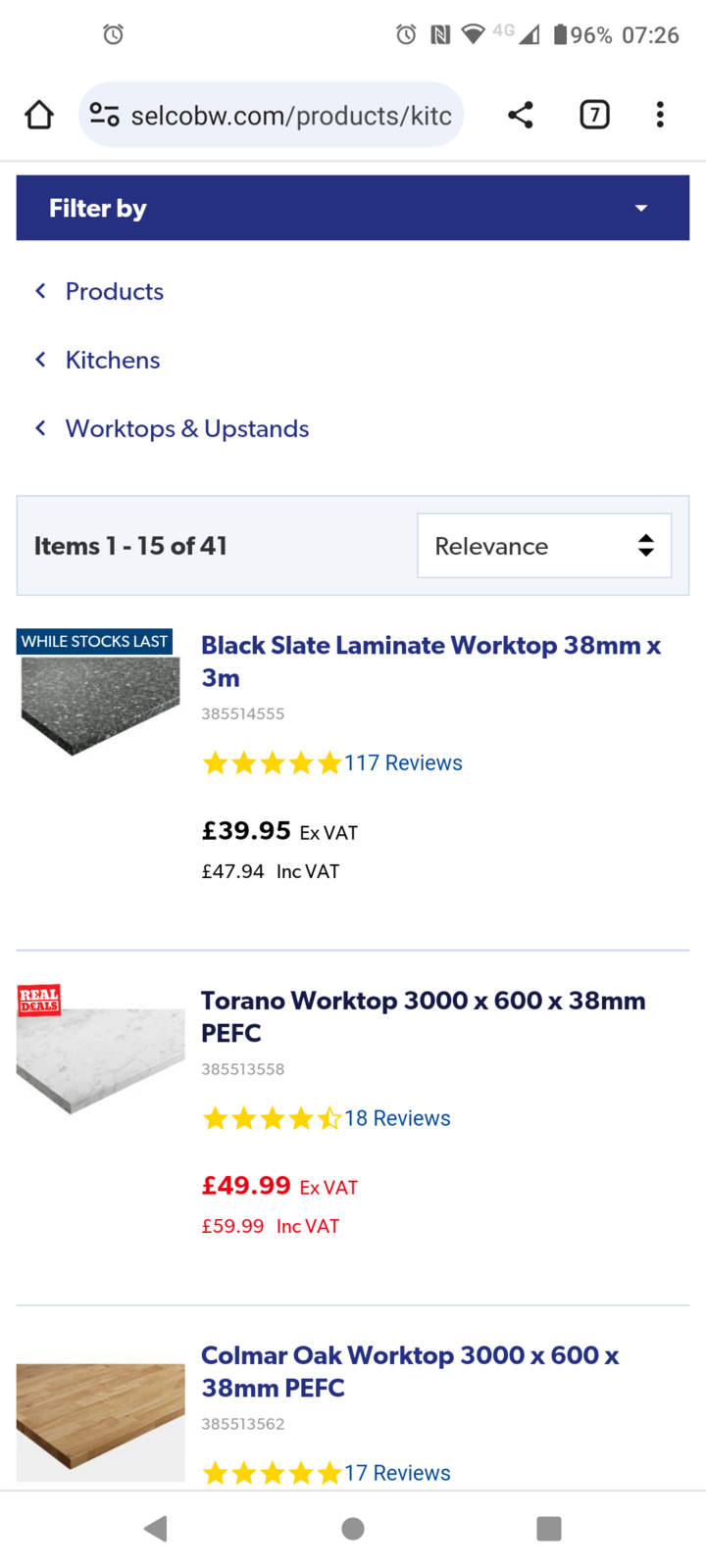This screenshot has width=706, height=1568.
Task: Tap the Android recent apps button
Action: point(549,1528)
